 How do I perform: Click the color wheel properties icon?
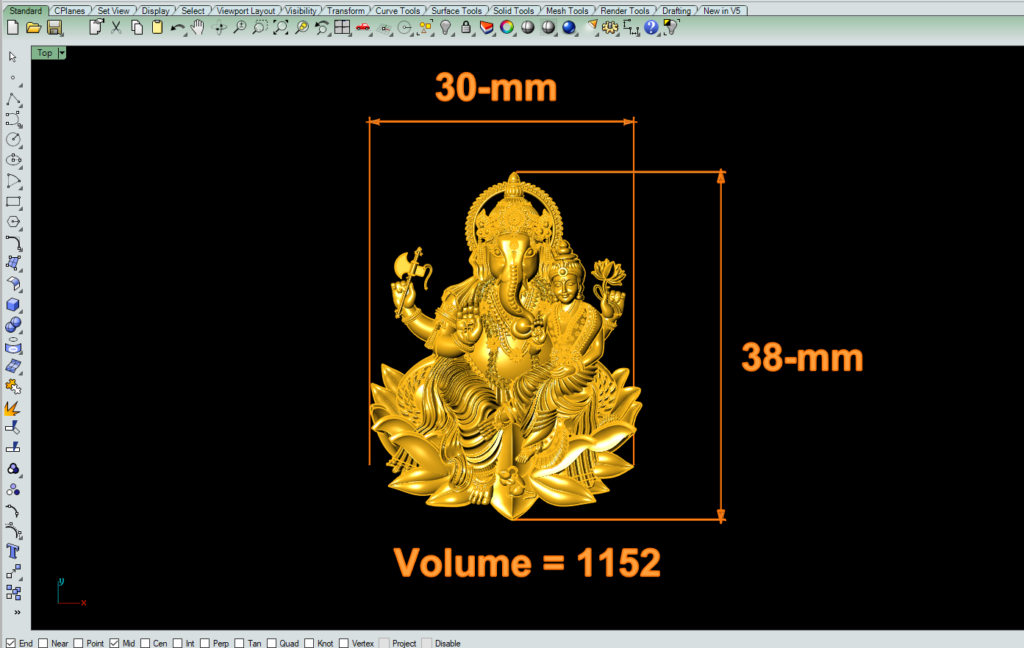pyautogui.click(x=507, y=27)
